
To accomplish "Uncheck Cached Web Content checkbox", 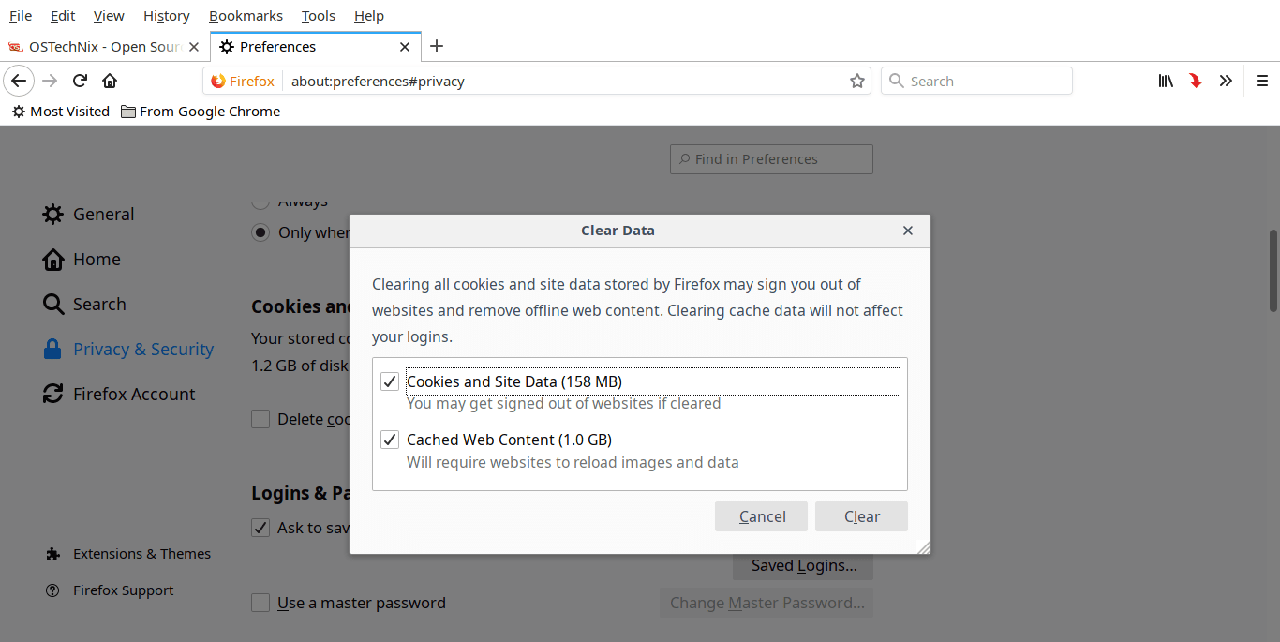I will click(390, 439).
